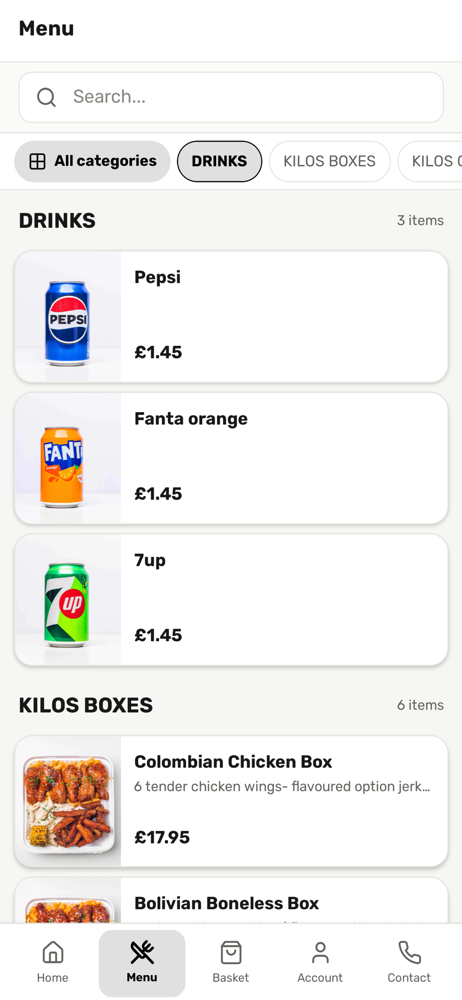Open the Contact phone icon
Image resolution: width=462 pixels, height=1000 pixels.
pyautogui.click(x=409, y=953)
